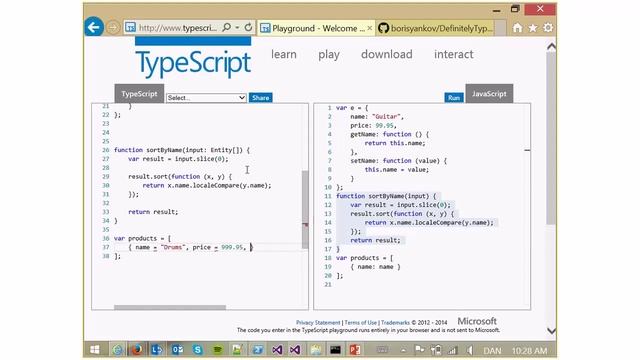The width and height of the screenshot is (640, 360).
Task: Click 'name: "Guitar",' in JavaScript pane
Action: (377, 117)
